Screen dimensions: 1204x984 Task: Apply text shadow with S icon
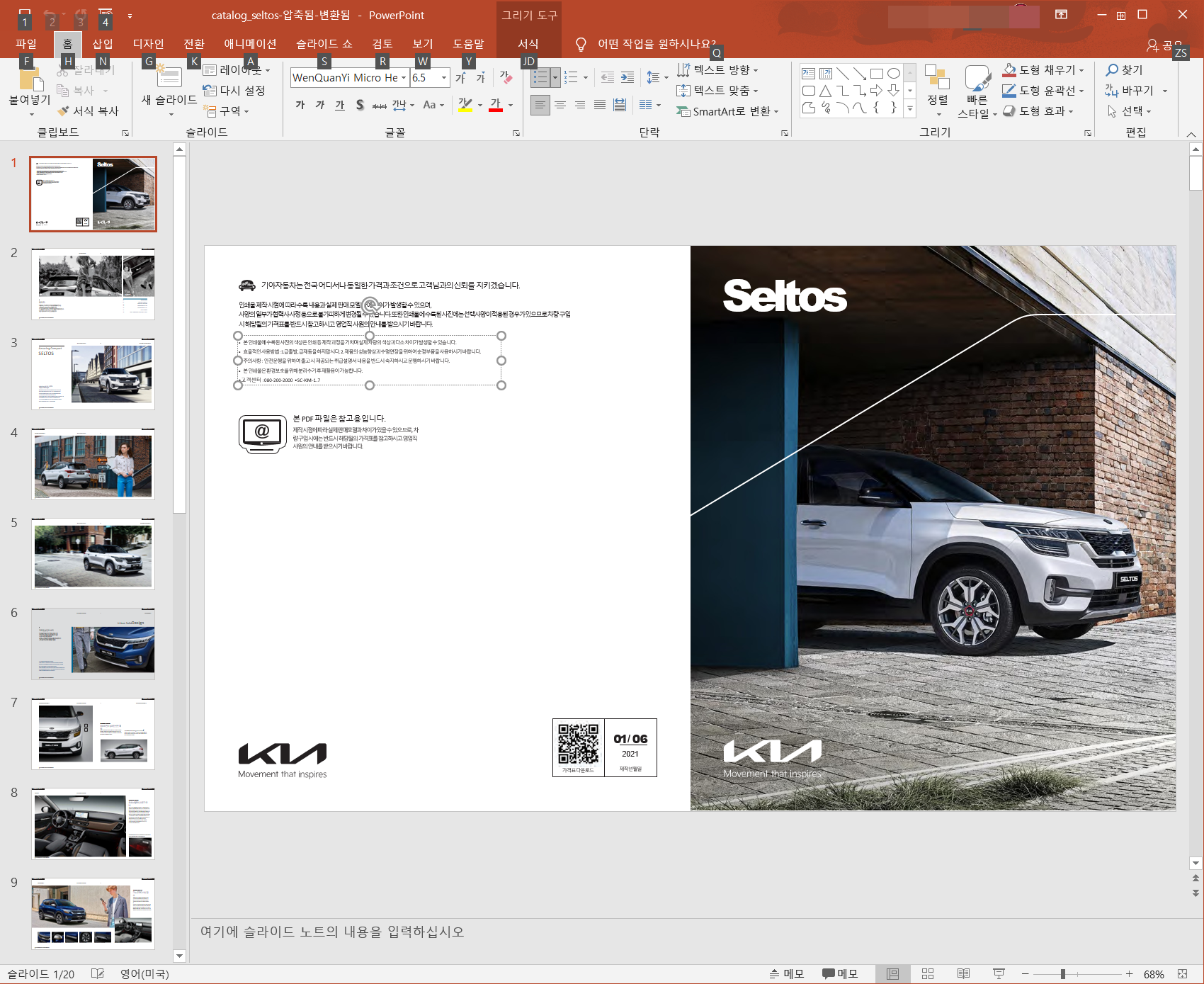click(x=360, y=105)
